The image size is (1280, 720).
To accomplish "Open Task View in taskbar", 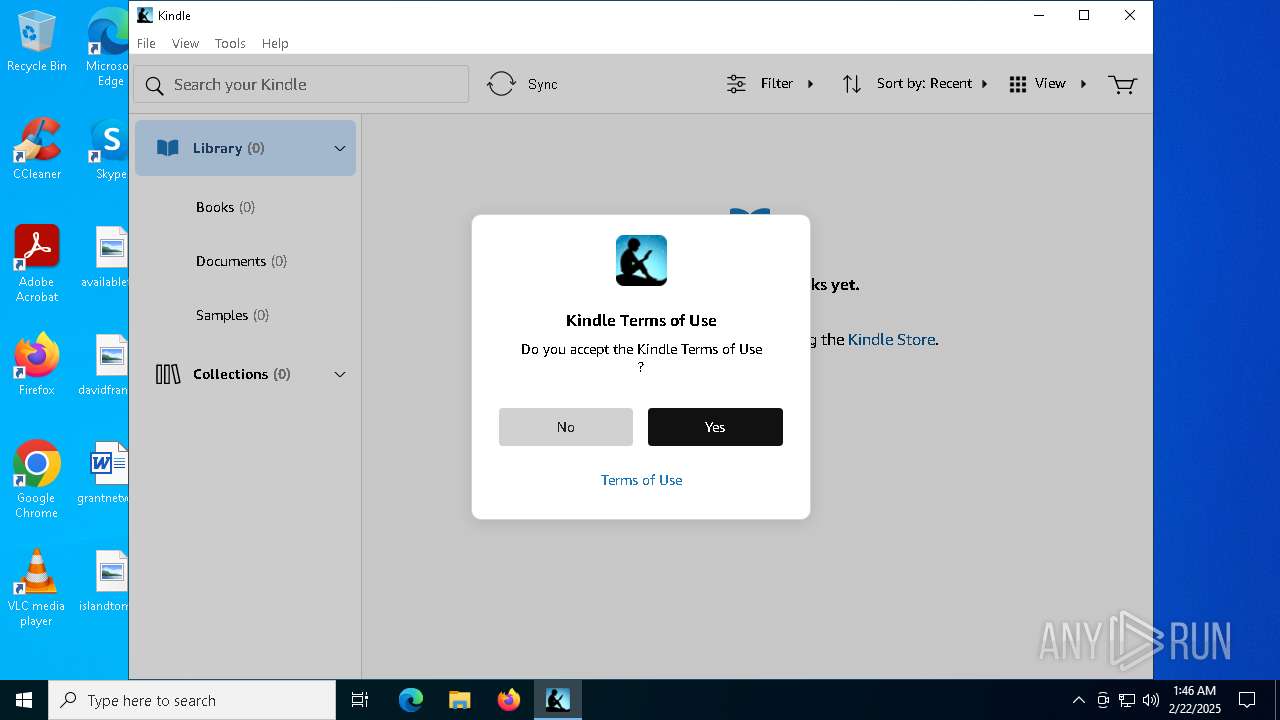I will pos(360,700).
